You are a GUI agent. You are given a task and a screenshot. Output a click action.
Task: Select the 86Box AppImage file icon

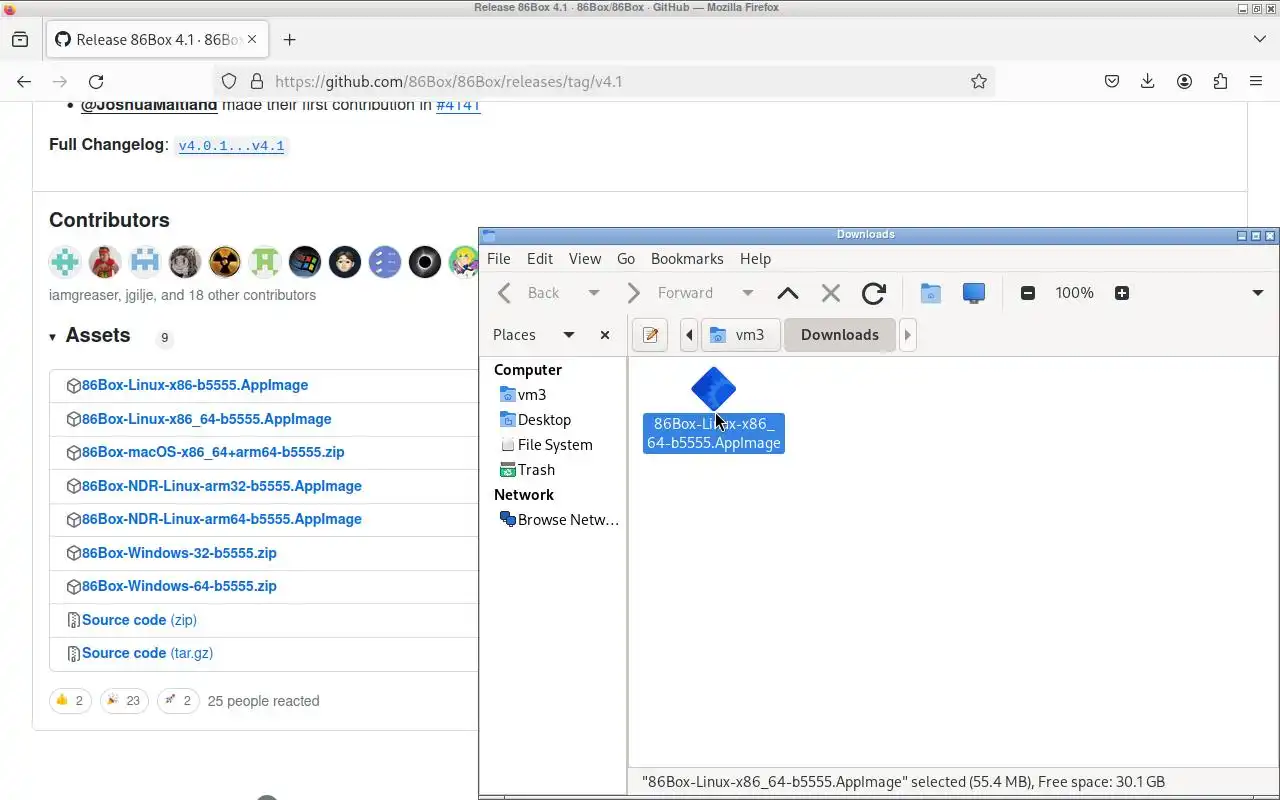click(x=713, y=388)
